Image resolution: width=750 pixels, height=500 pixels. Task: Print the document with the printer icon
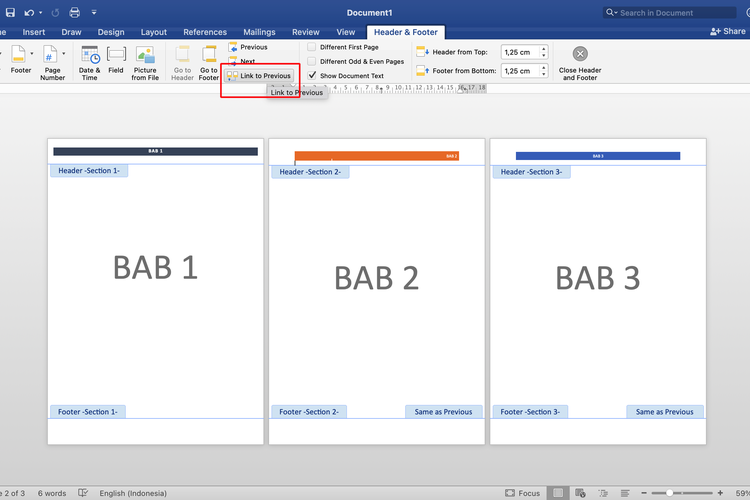click(x=75, y=12)
